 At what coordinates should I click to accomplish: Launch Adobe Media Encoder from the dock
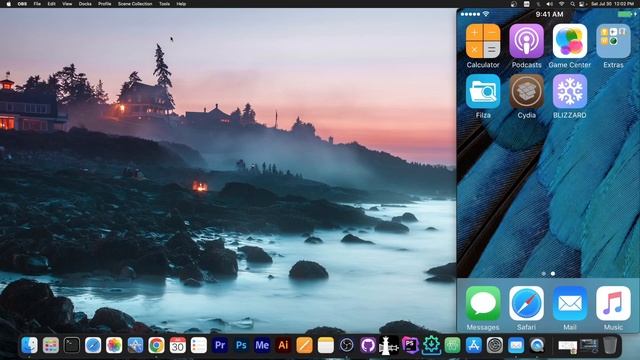(x=262, y=345)
